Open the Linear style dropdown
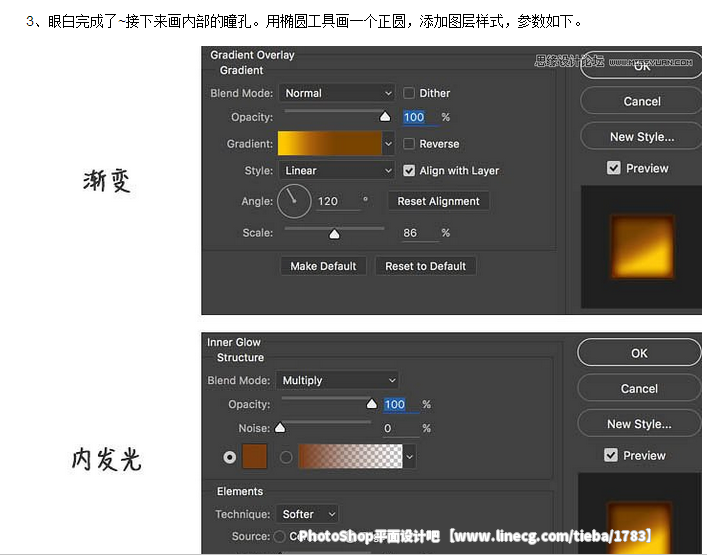This screenshot has height=555, width=707. (337, 170)
